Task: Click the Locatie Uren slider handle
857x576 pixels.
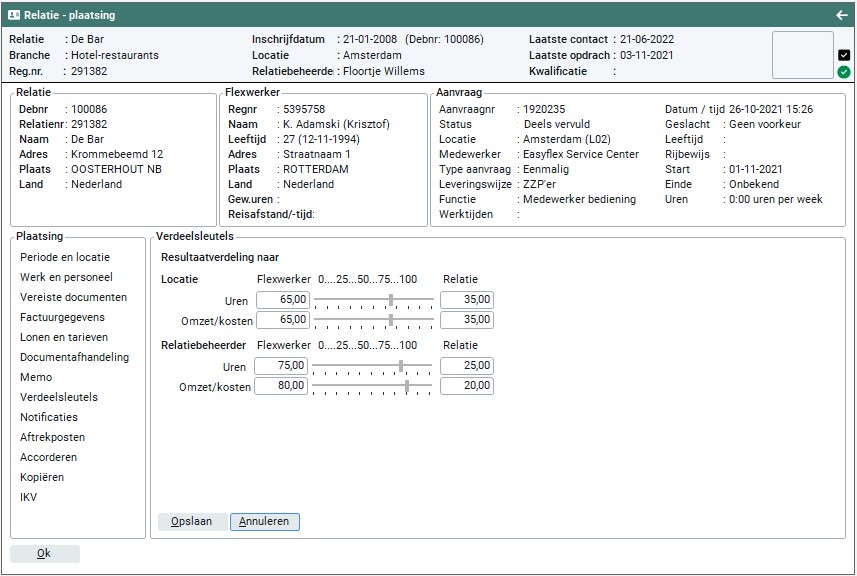Action: pos(391,299)
